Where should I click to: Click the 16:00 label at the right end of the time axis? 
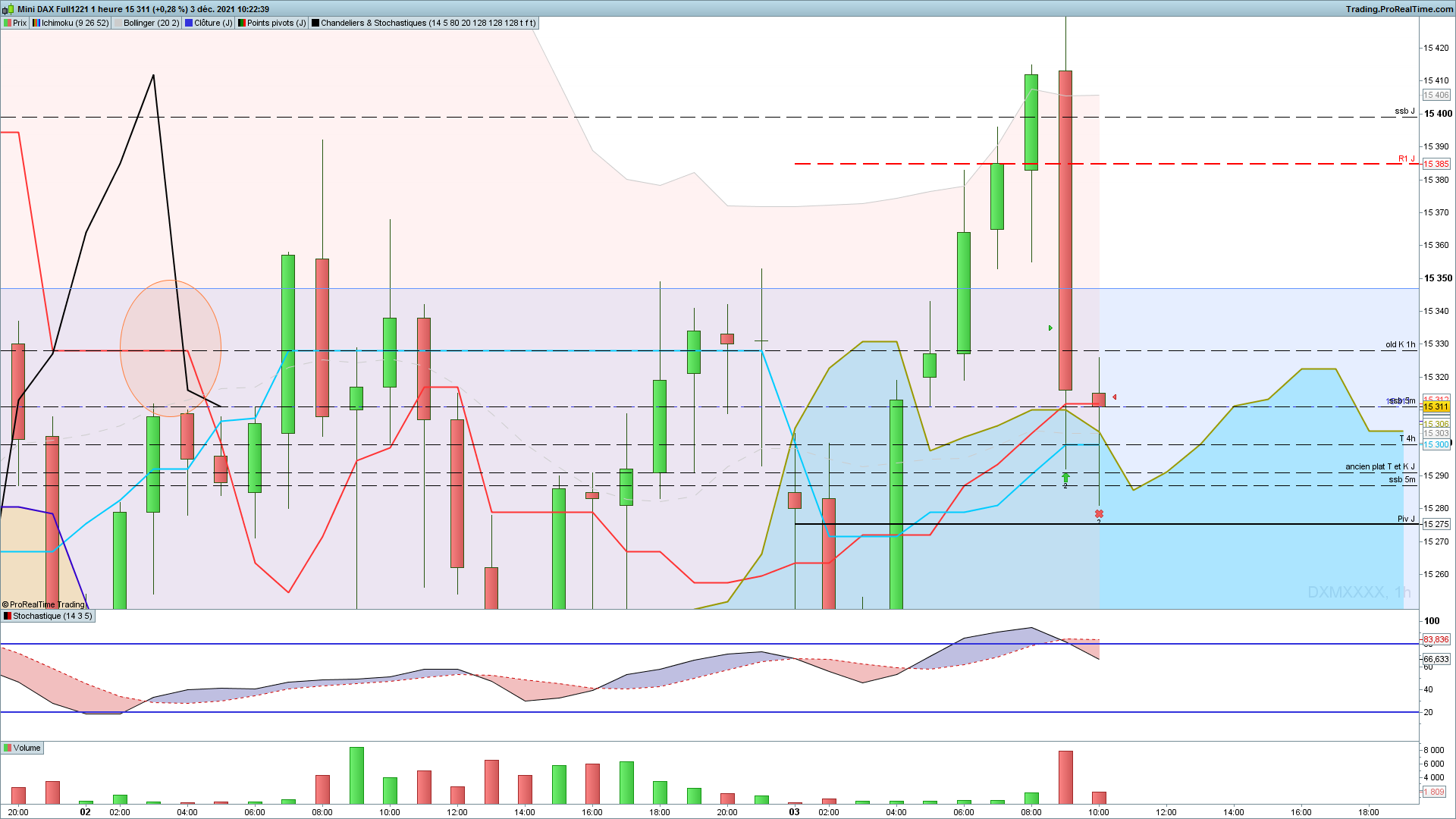pyautogui.click(x=1301, y=812)
